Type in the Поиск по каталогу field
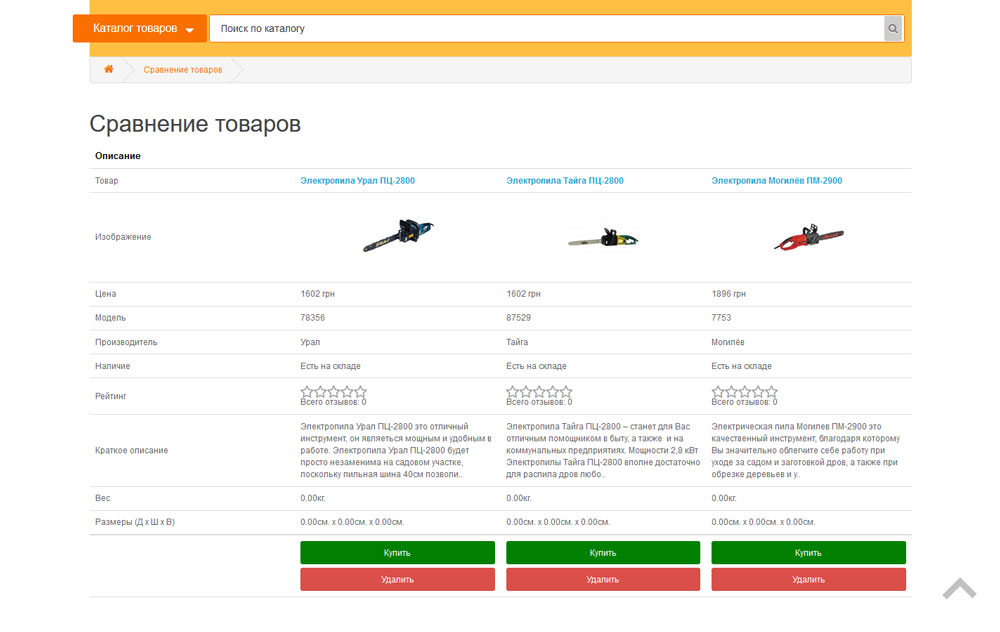The width and height of the screenshot is (1000, 632). 545,29
